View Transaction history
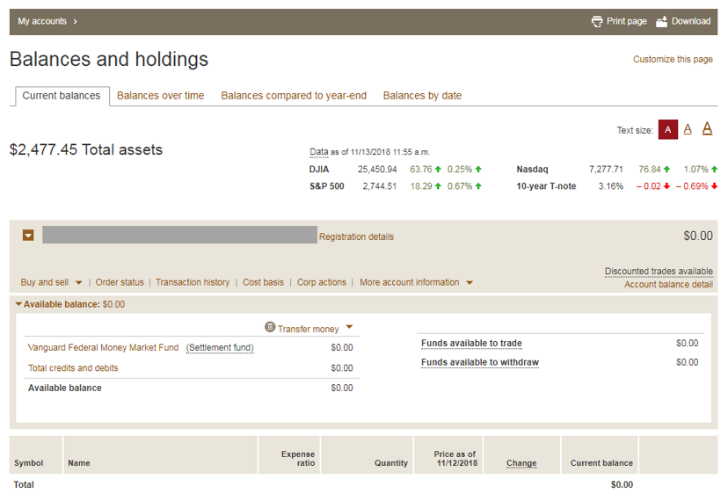This screenshot has height=501, width=728. tap(192, 282)
